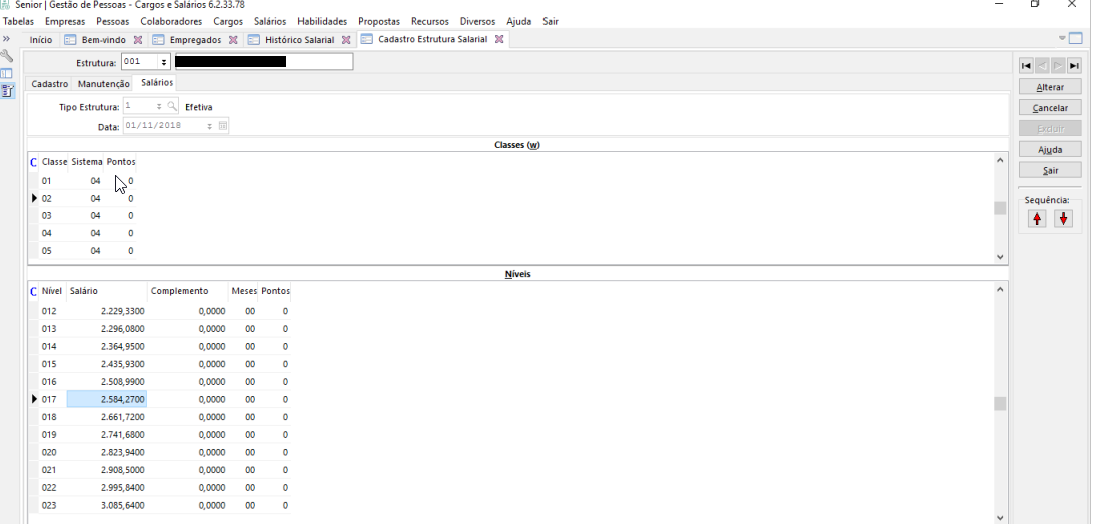The height and width of the screenshot is (524, 1094).
Task: Open the tab list dropdown arrow
Action: click(x=1062, y=39)
